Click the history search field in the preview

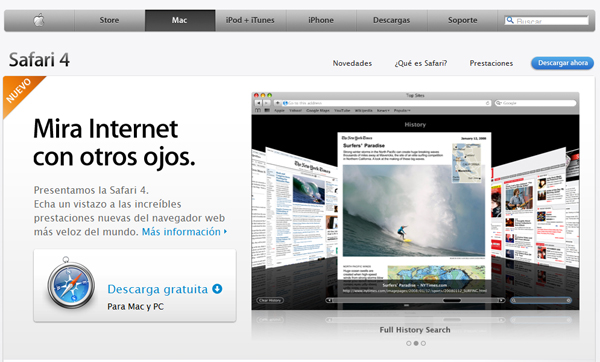point(541,300)
